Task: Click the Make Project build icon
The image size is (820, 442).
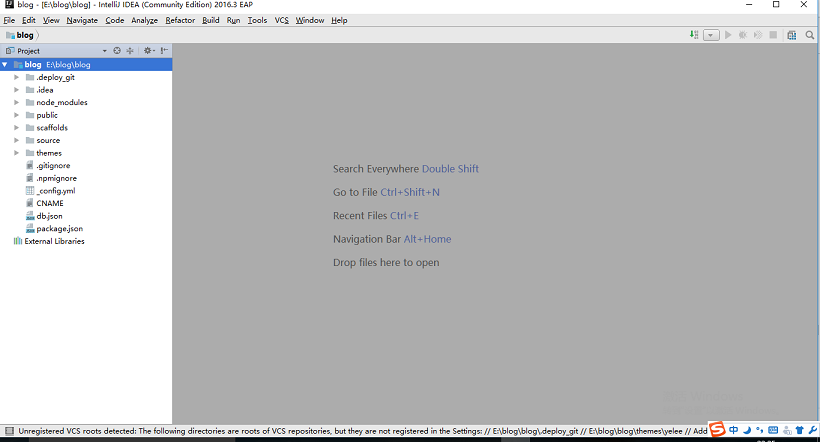Action: [694, 35]
